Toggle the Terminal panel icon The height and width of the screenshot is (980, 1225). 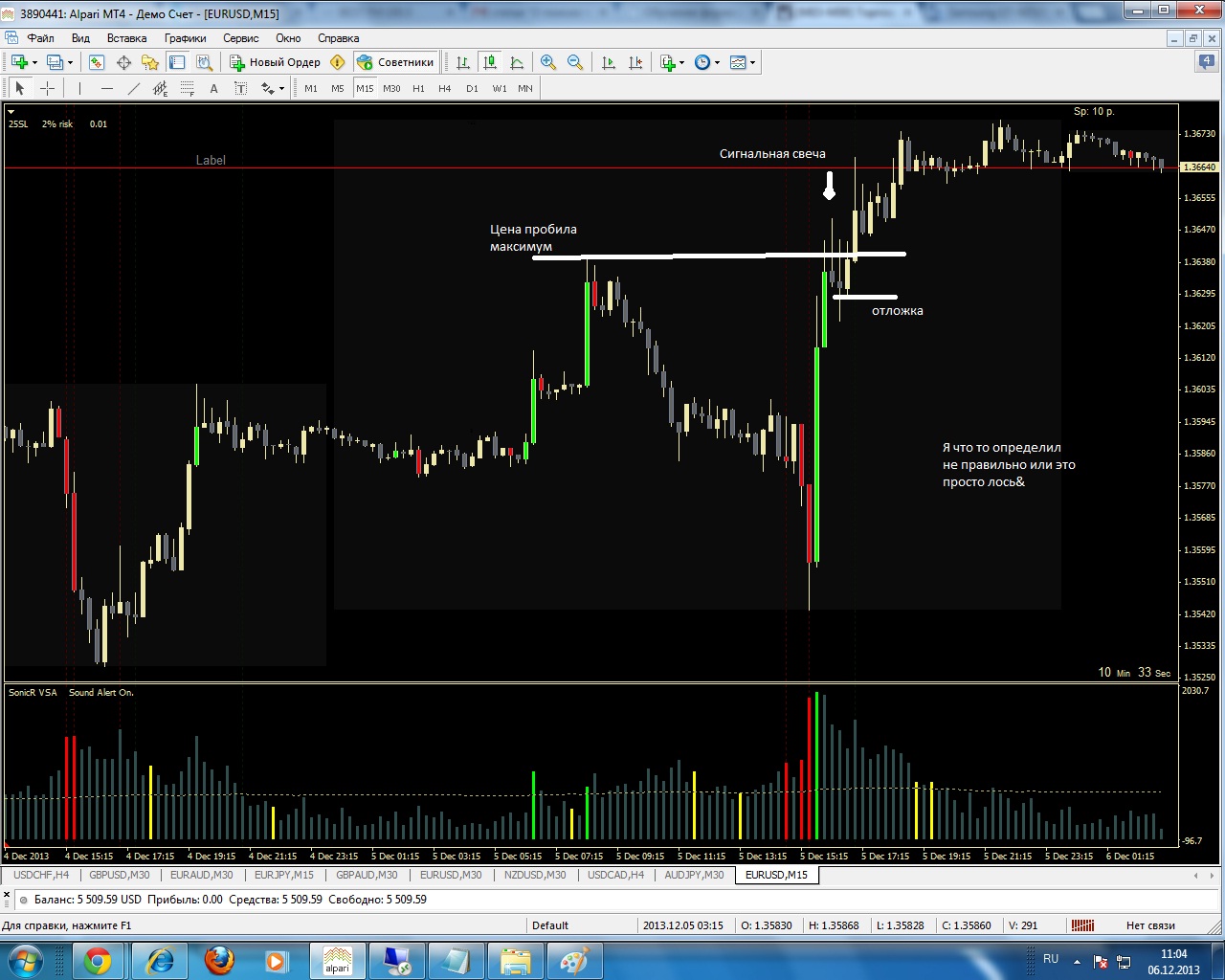point(177,62)
